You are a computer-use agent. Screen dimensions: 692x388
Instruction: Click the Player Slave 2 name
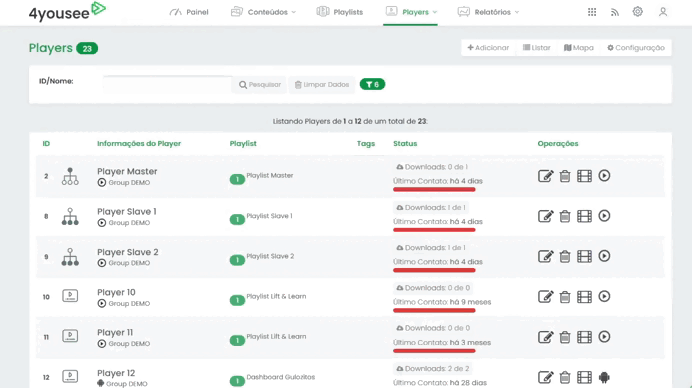[x=128, y=252]
